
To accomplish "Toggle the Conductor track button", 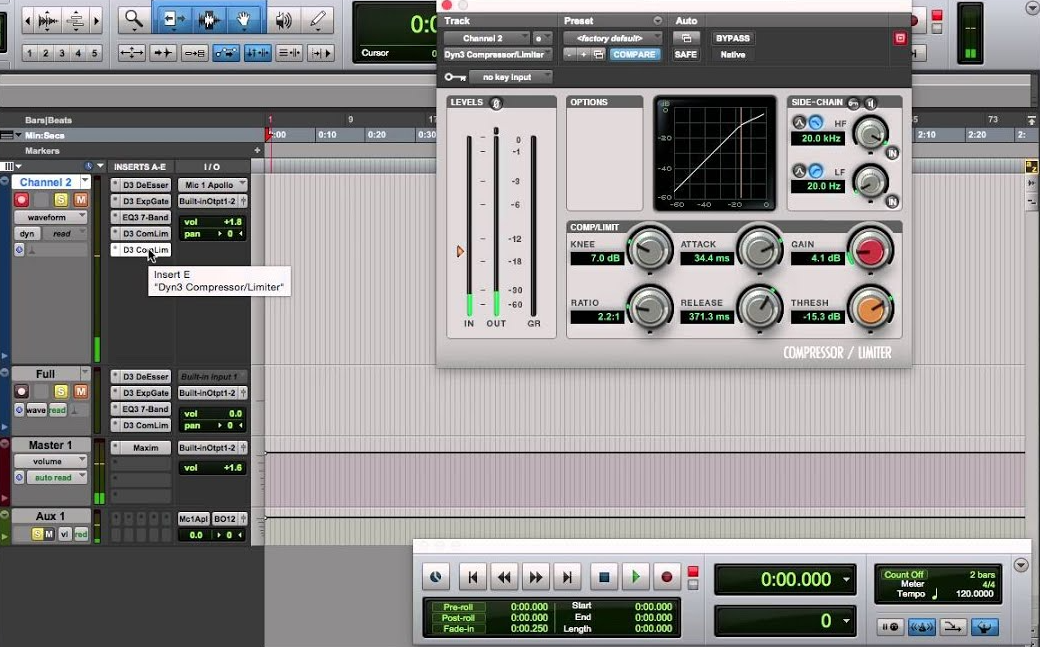I will coord(985,626).
